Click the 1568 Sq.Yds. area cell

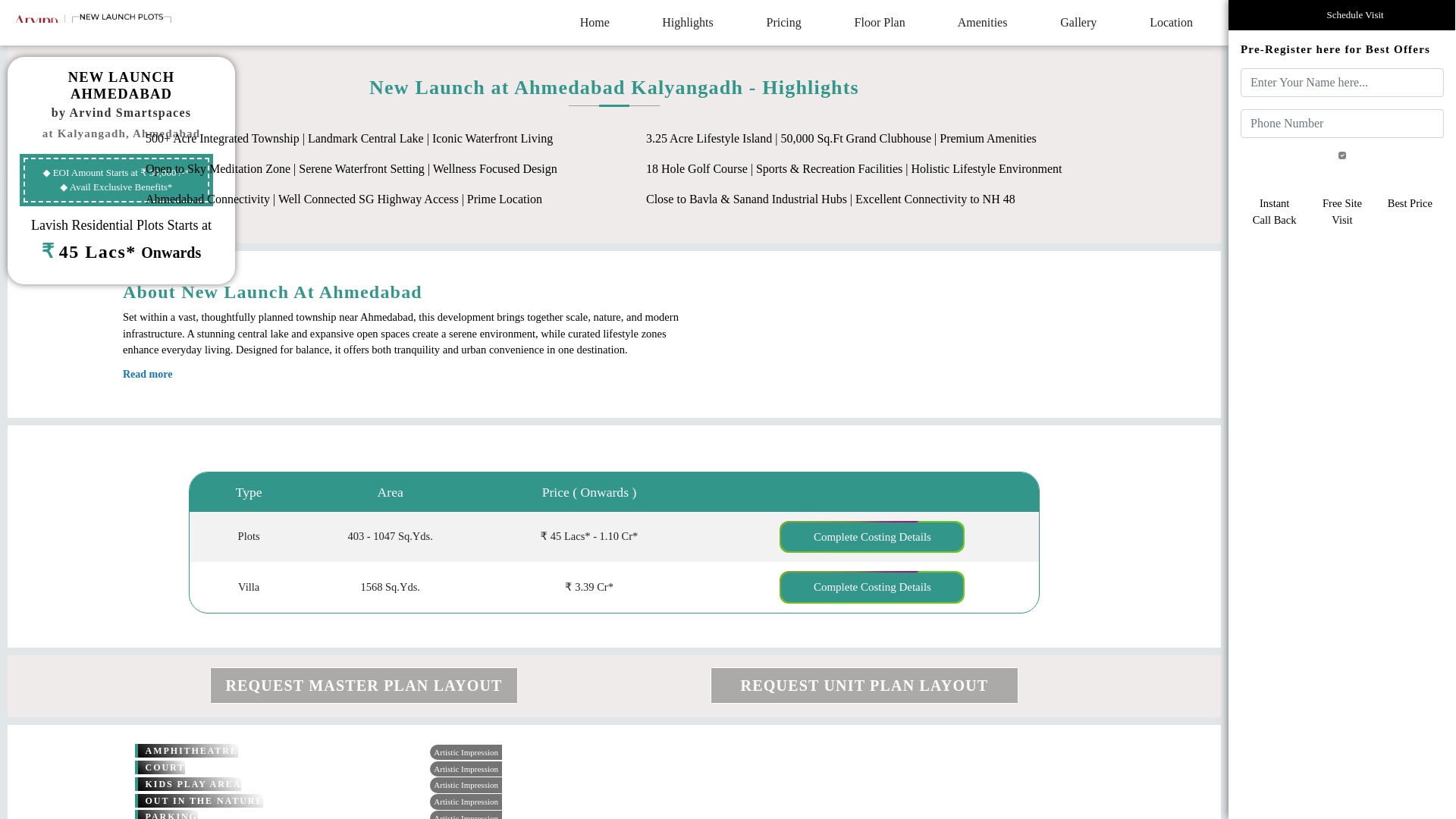[x=390, y=587]
